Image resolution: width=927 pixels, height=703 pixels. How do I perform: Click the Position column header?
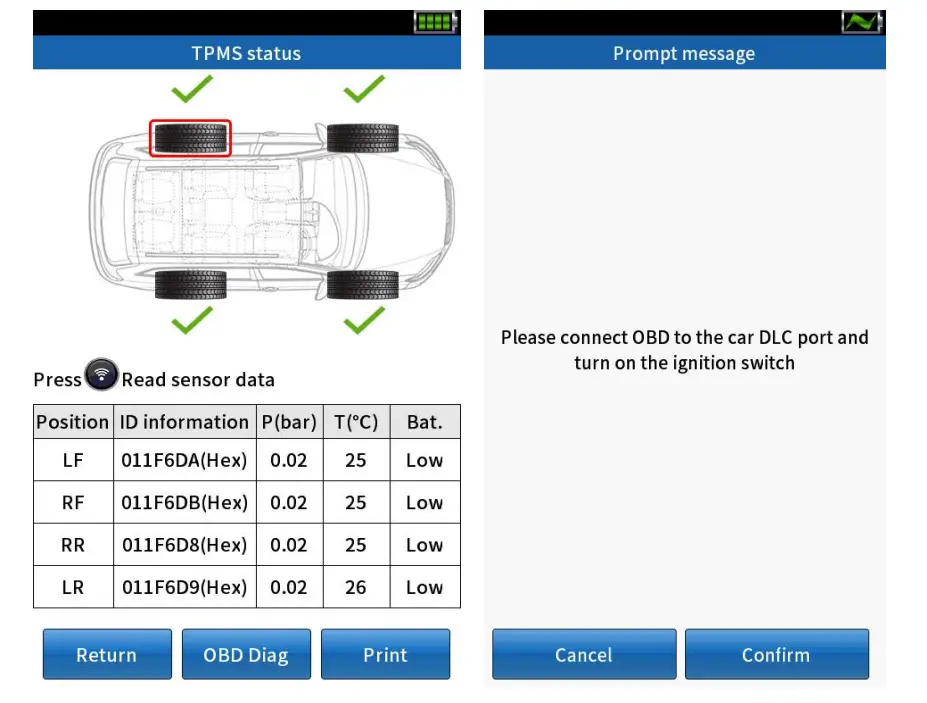tap(72, 421)
